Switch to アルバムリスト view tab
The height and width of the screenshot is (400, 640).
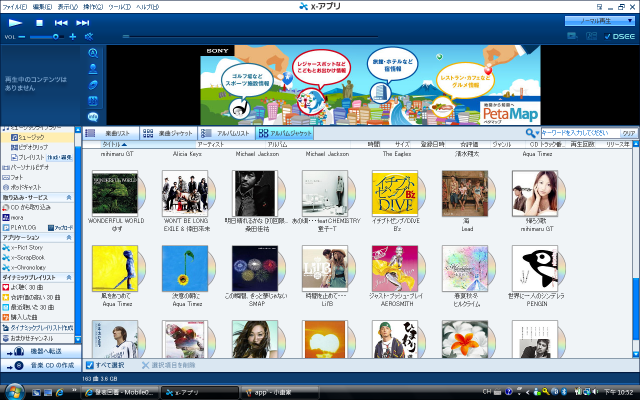227,133
